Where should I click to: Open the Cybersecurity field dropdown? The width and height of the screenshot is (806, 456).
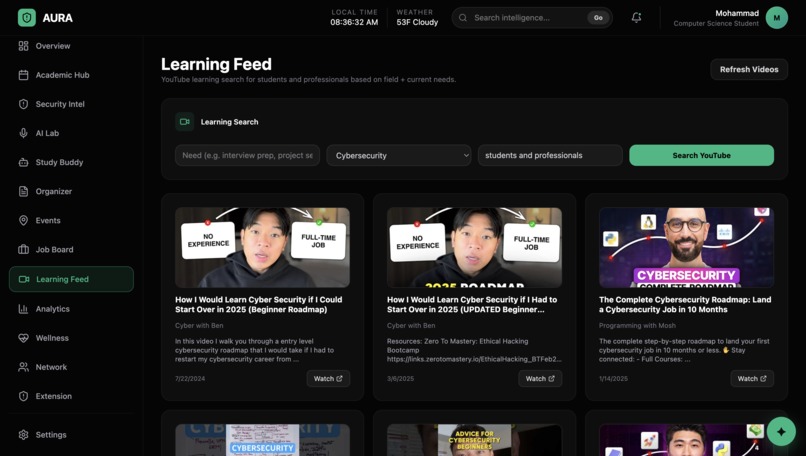(x=399, y=155)
